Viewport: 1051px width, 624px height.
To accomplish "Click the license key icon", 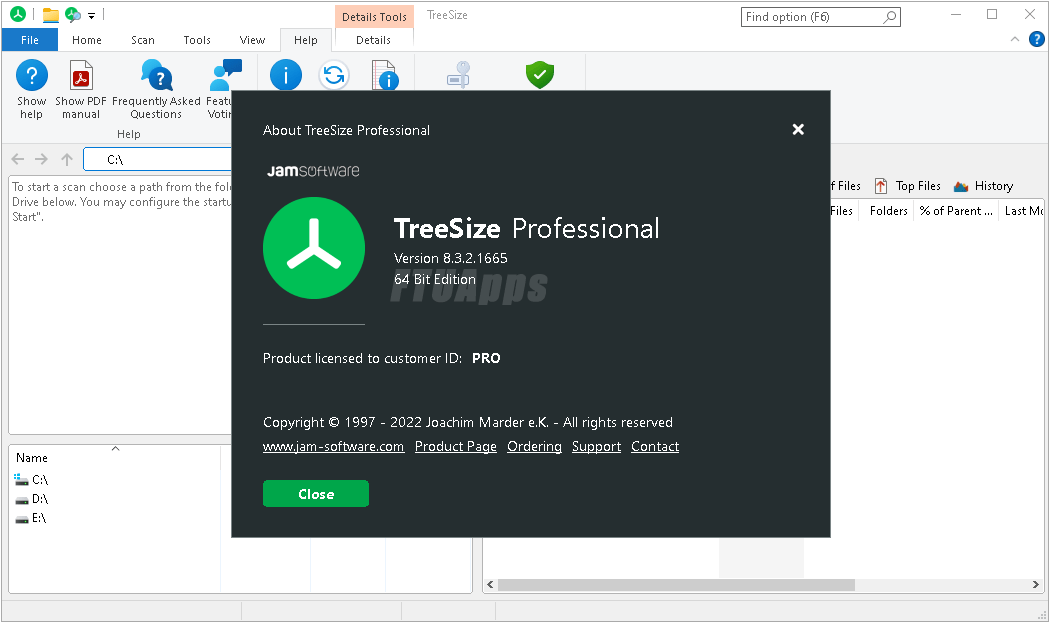I will tap(459, 75).
